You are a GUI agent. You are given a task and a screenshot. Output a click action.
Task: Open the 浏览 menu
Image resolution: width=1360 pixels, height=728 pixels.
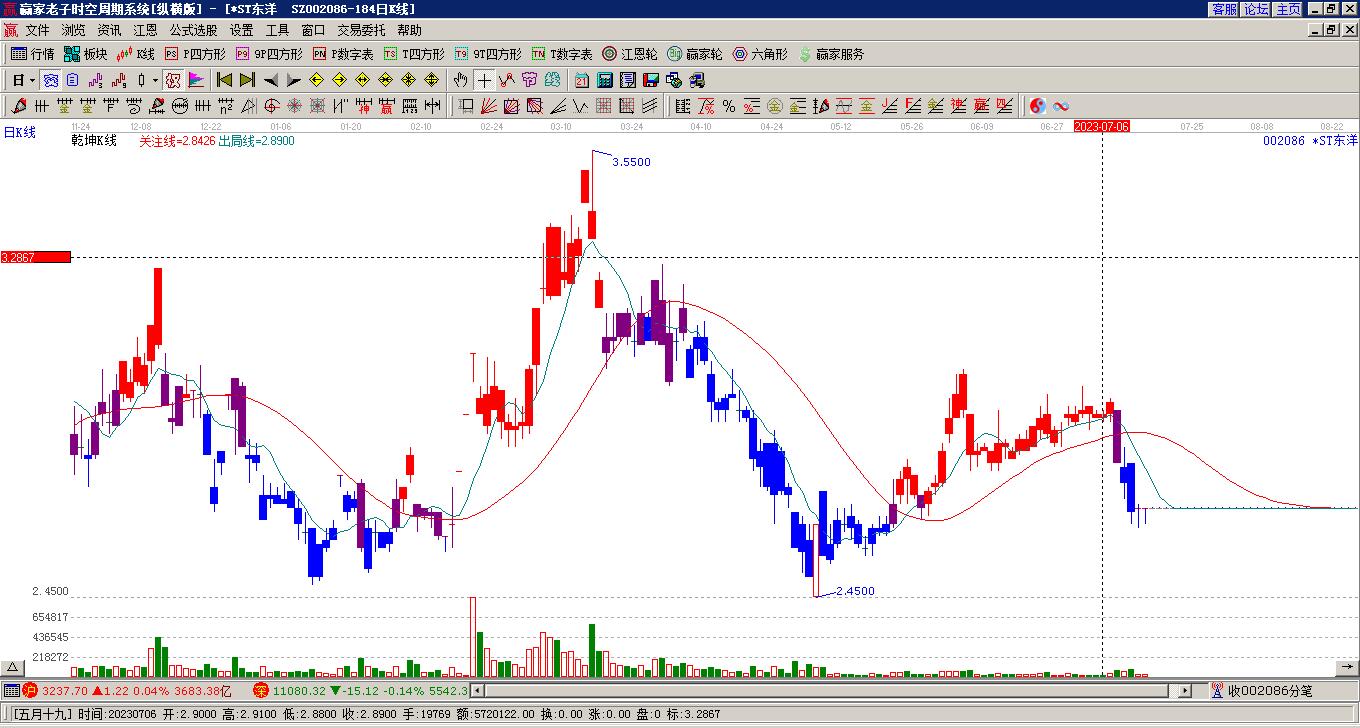73,31
